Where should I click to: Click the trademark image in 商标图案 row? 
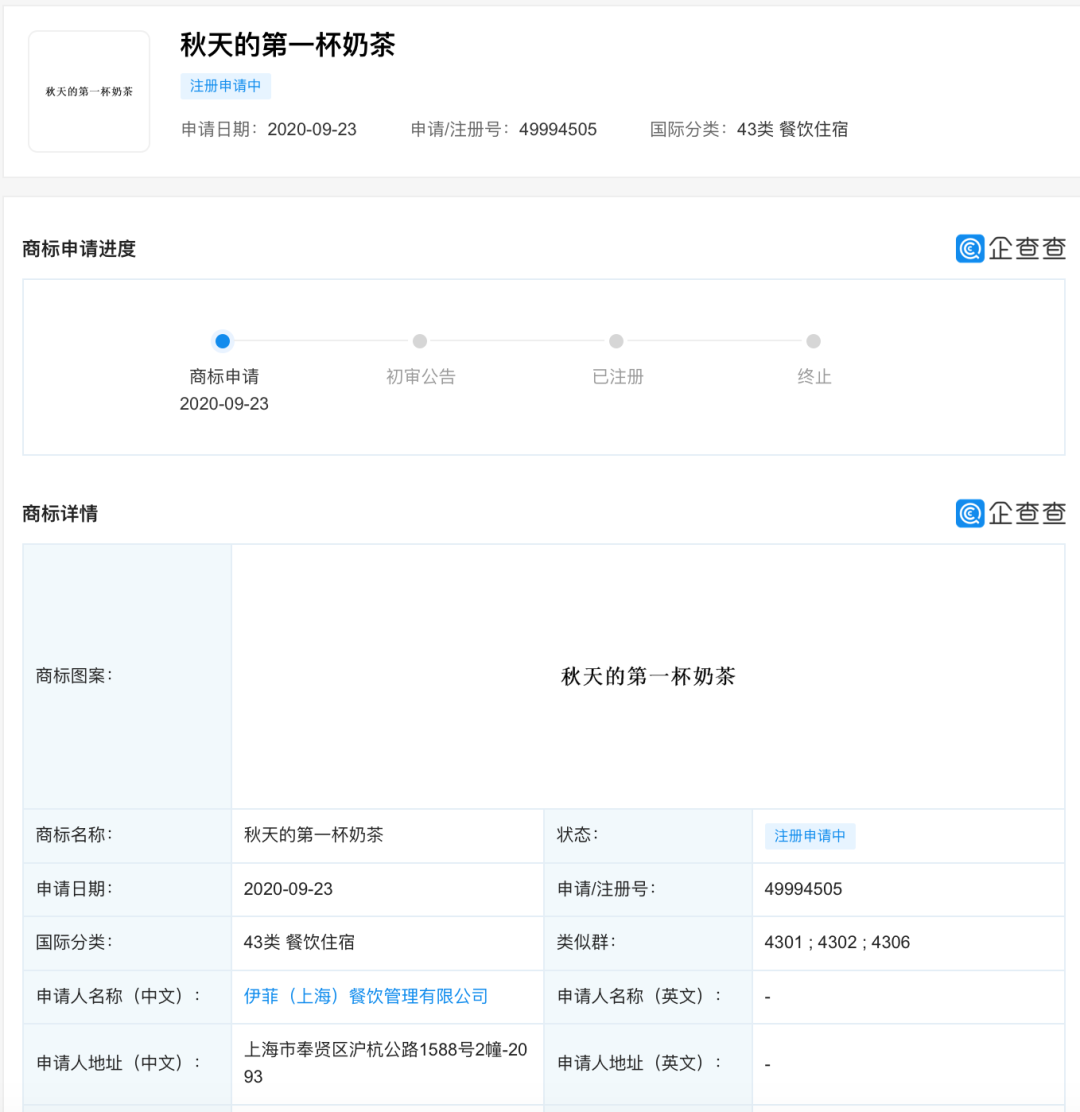pos(648,677)
